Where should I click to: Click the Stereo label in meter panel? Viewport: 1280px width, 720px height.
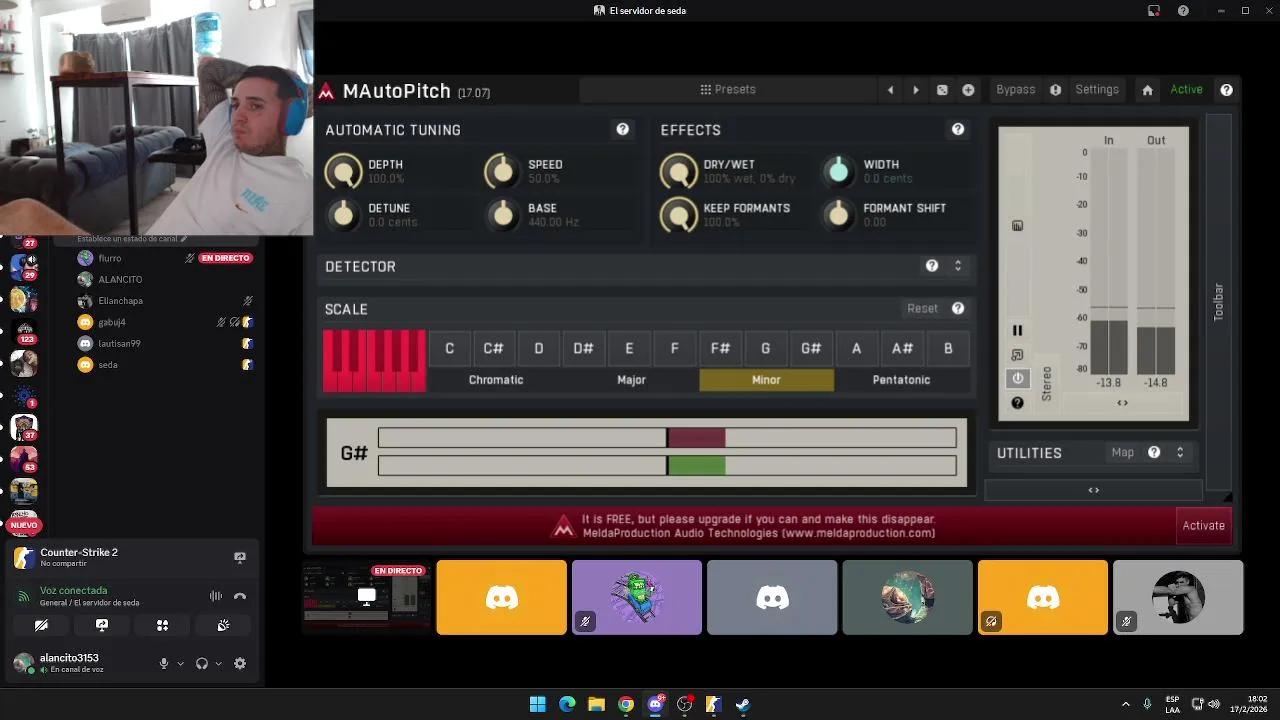[x=1047, y=384]
